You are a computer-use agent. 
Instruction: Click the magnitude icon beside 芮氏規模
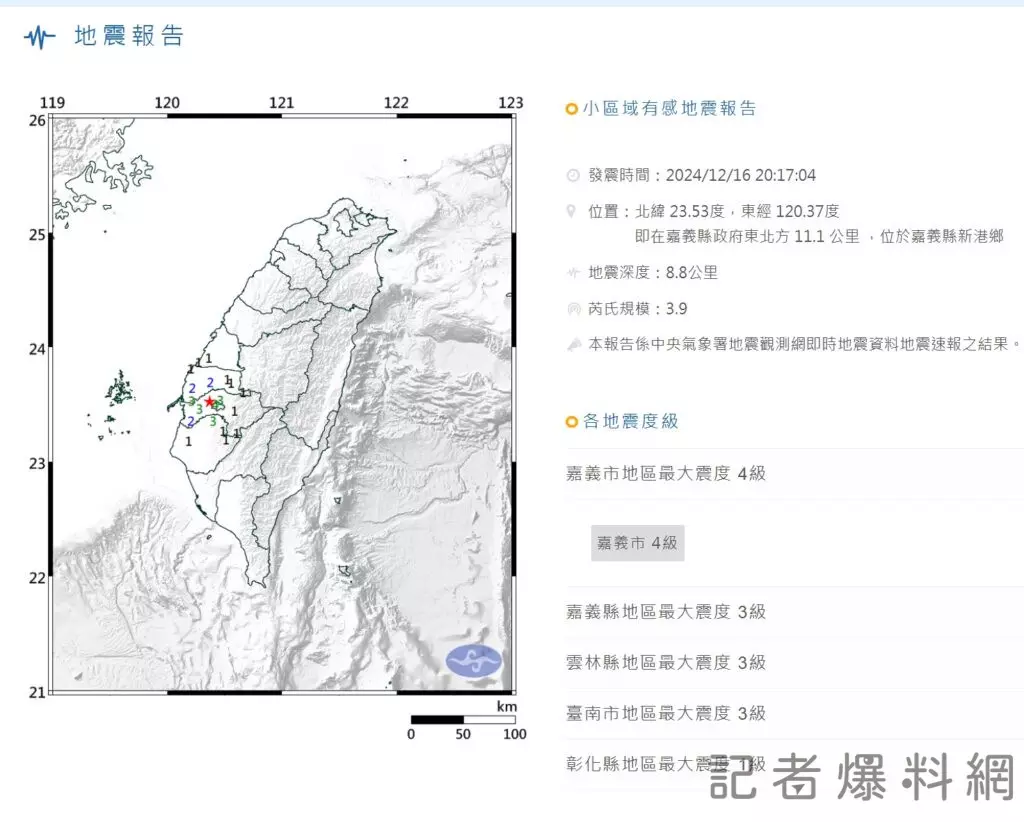[x=573, y=309]
